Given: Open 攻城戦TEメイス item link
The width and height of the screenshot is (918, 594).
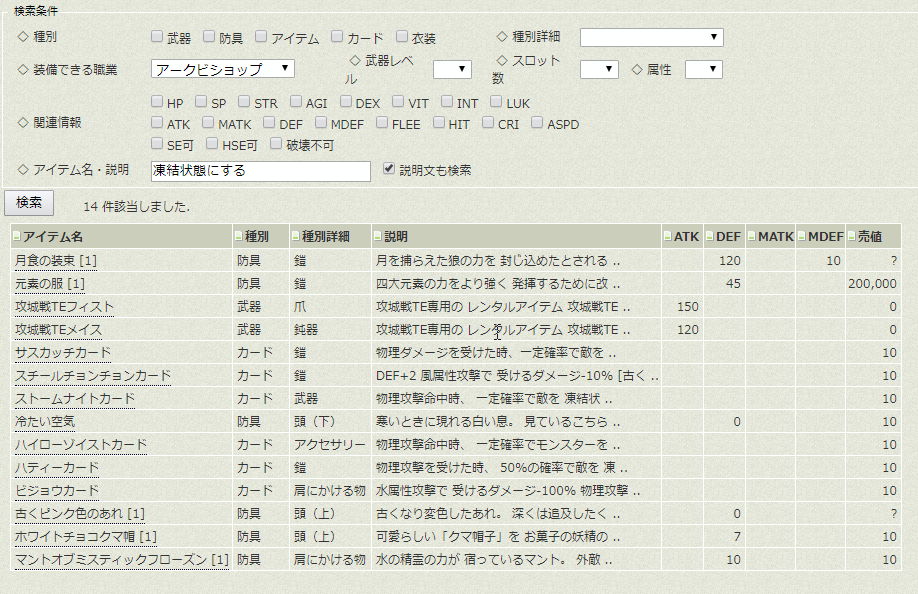Looking at the screenshot, I should pyautogui.click(x=59, y=329).
